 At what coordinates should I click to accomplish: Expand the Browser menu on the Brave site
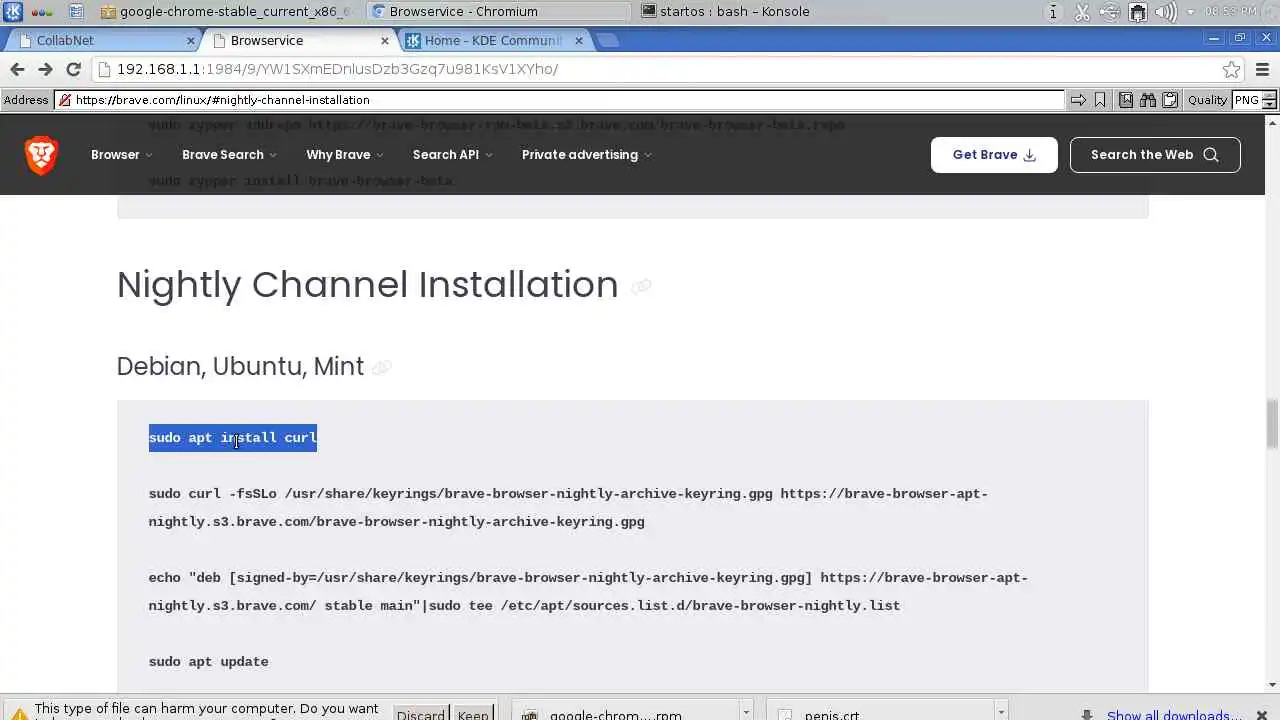point(122,155)
